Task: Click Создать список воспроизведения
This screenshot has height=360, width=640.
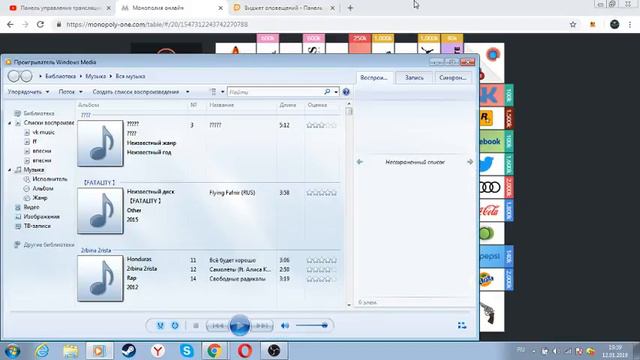Action: click(x=136, y=92)
